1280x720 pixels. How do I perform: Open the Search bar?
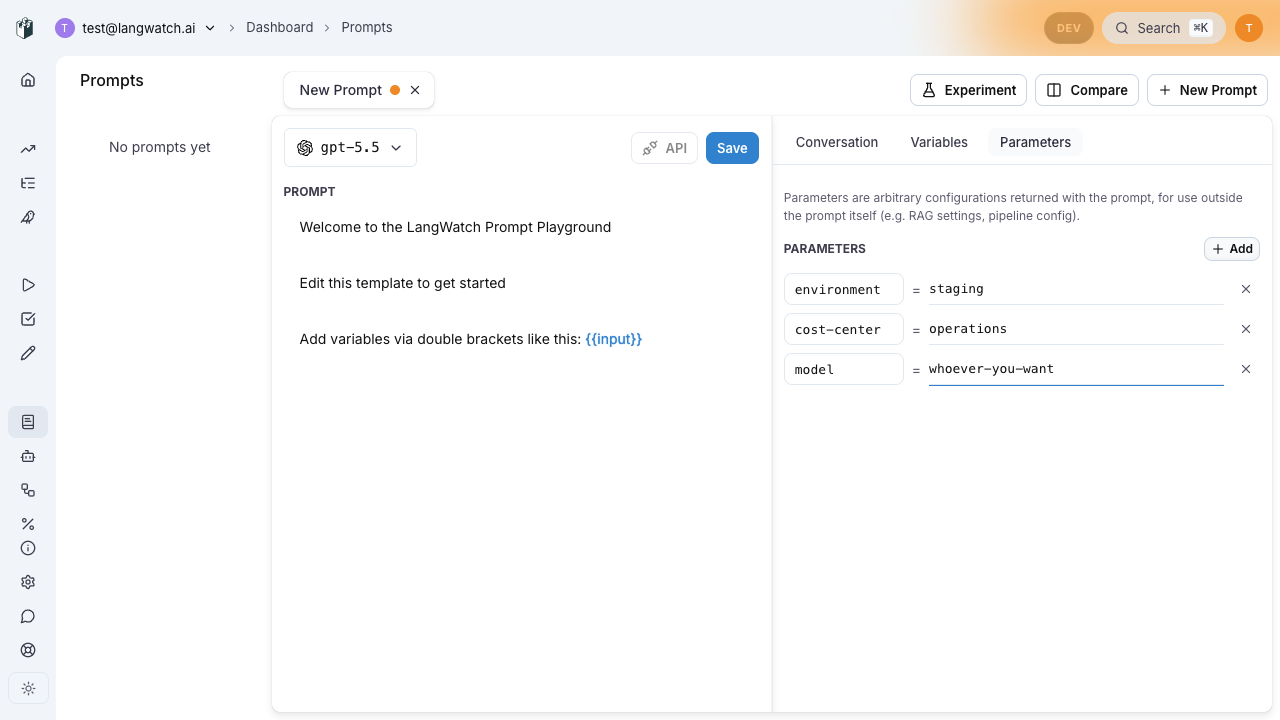pos(1164,28)
